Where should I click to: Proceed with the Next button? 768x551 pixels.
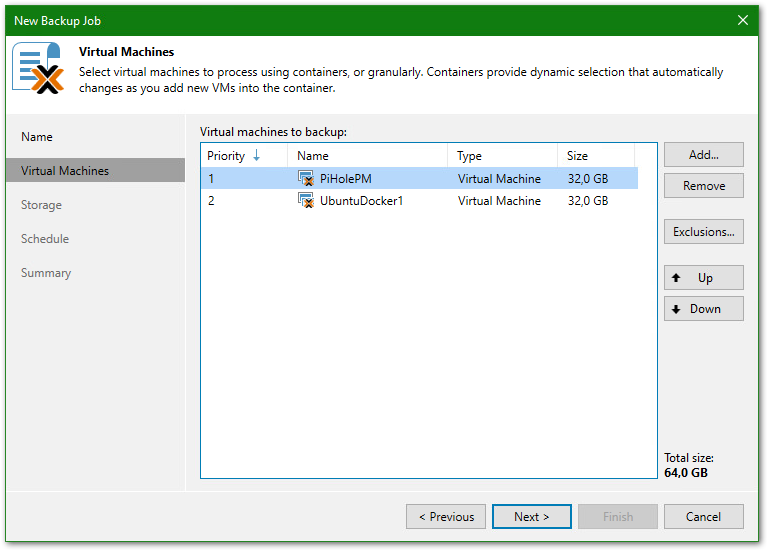click(x=531, y=517)
